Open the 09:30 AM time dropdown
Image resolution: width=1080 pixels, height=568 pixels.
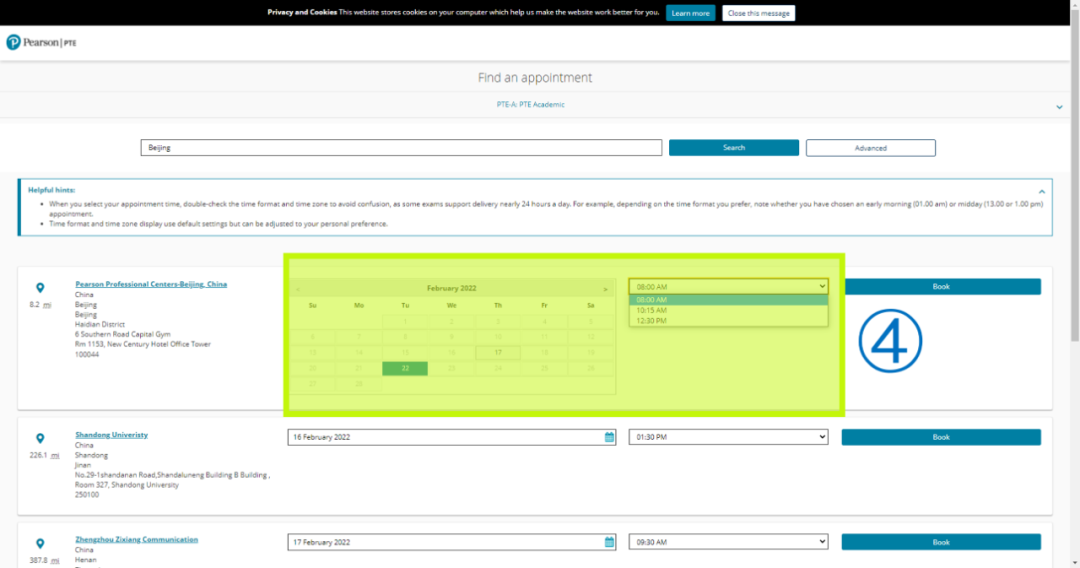coord(728,542)
